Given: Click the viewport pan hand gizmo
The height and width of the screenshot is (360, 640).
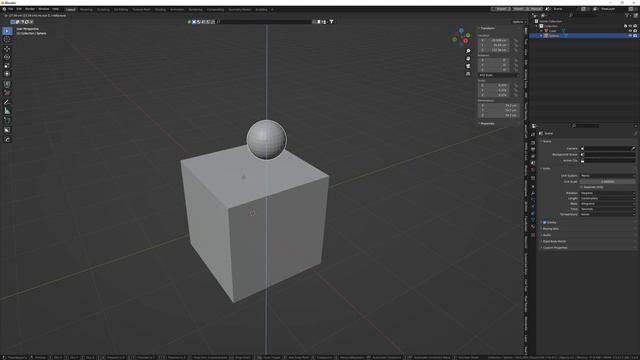Looking at the screenshot, I should [x=468, y=59].
